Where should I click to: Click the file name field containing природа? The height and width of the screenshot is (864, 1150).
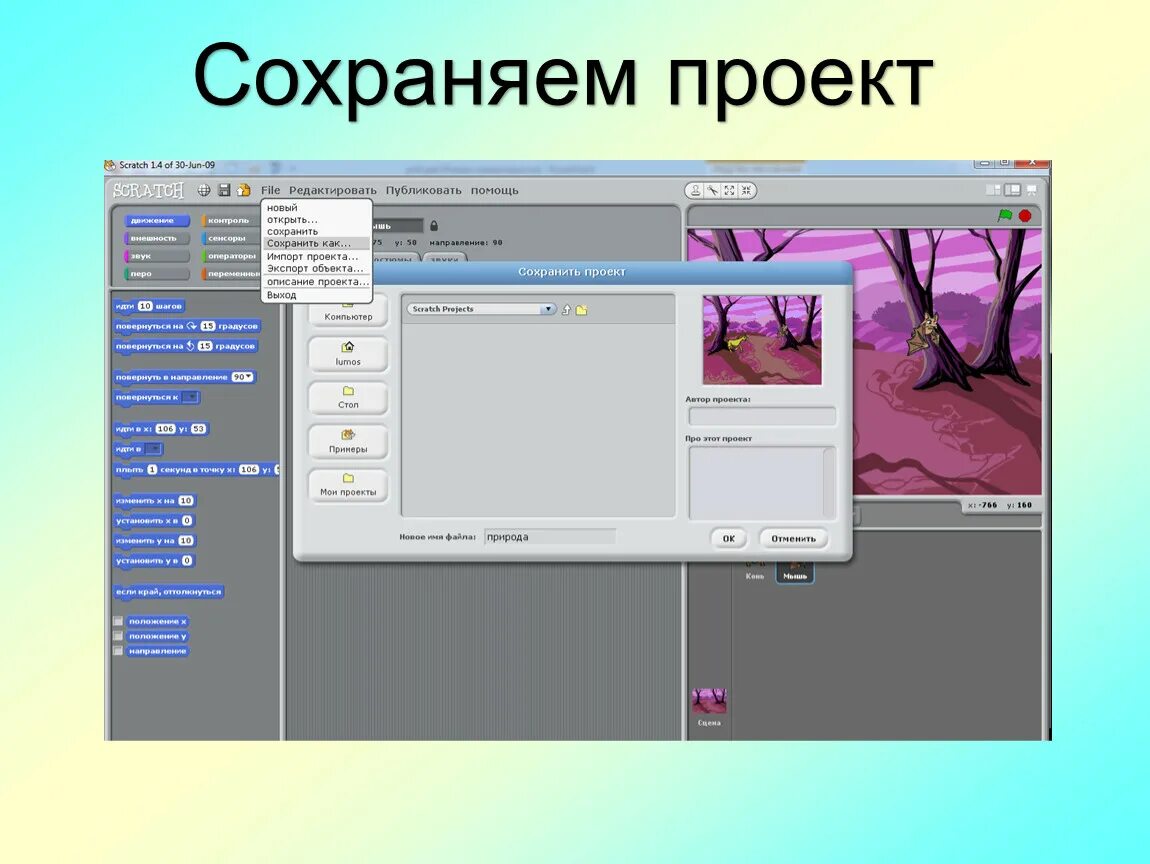(550, 537)
